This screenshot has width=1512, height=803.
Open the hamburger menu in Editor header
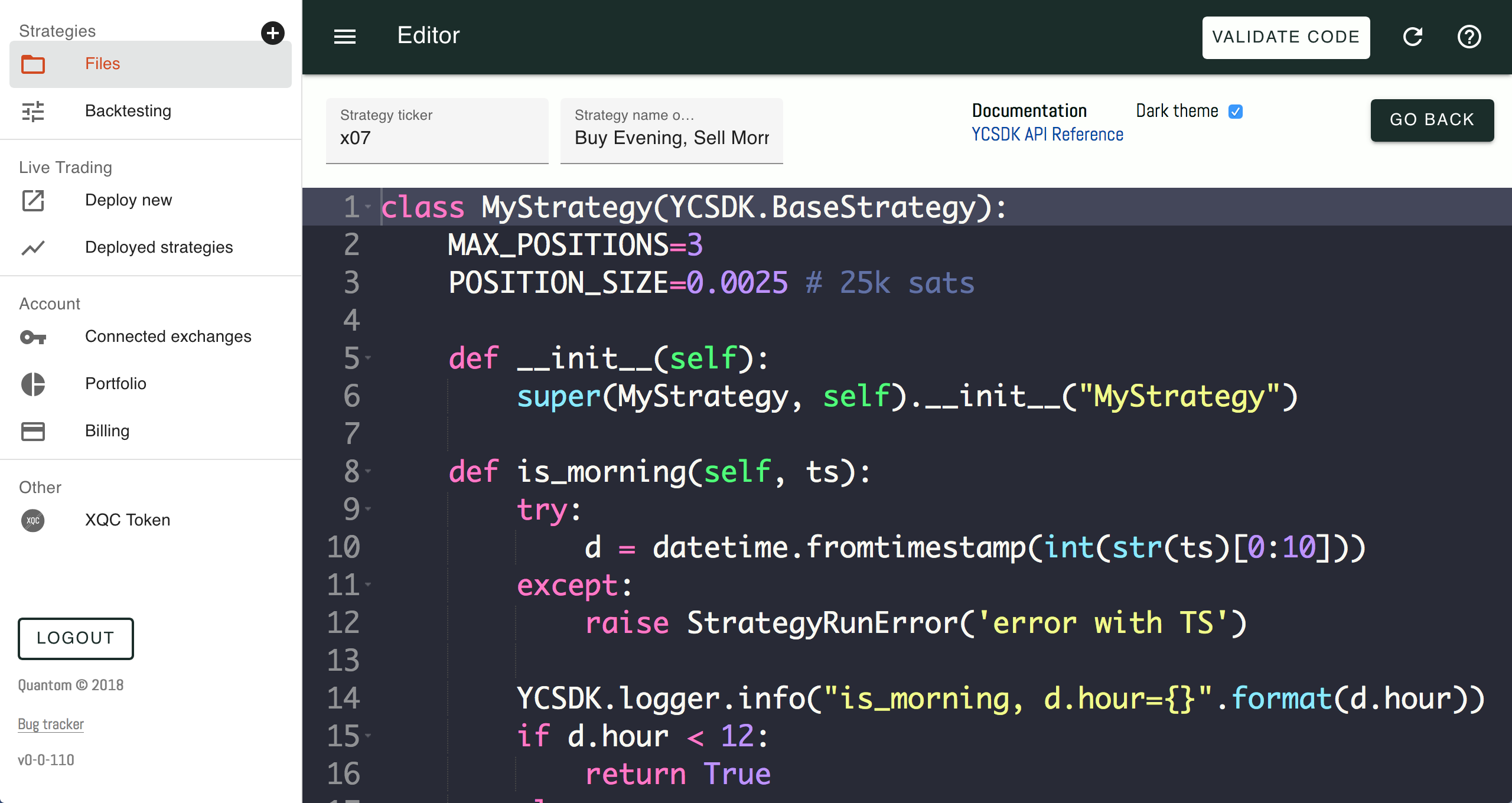[x=345, y=37]
